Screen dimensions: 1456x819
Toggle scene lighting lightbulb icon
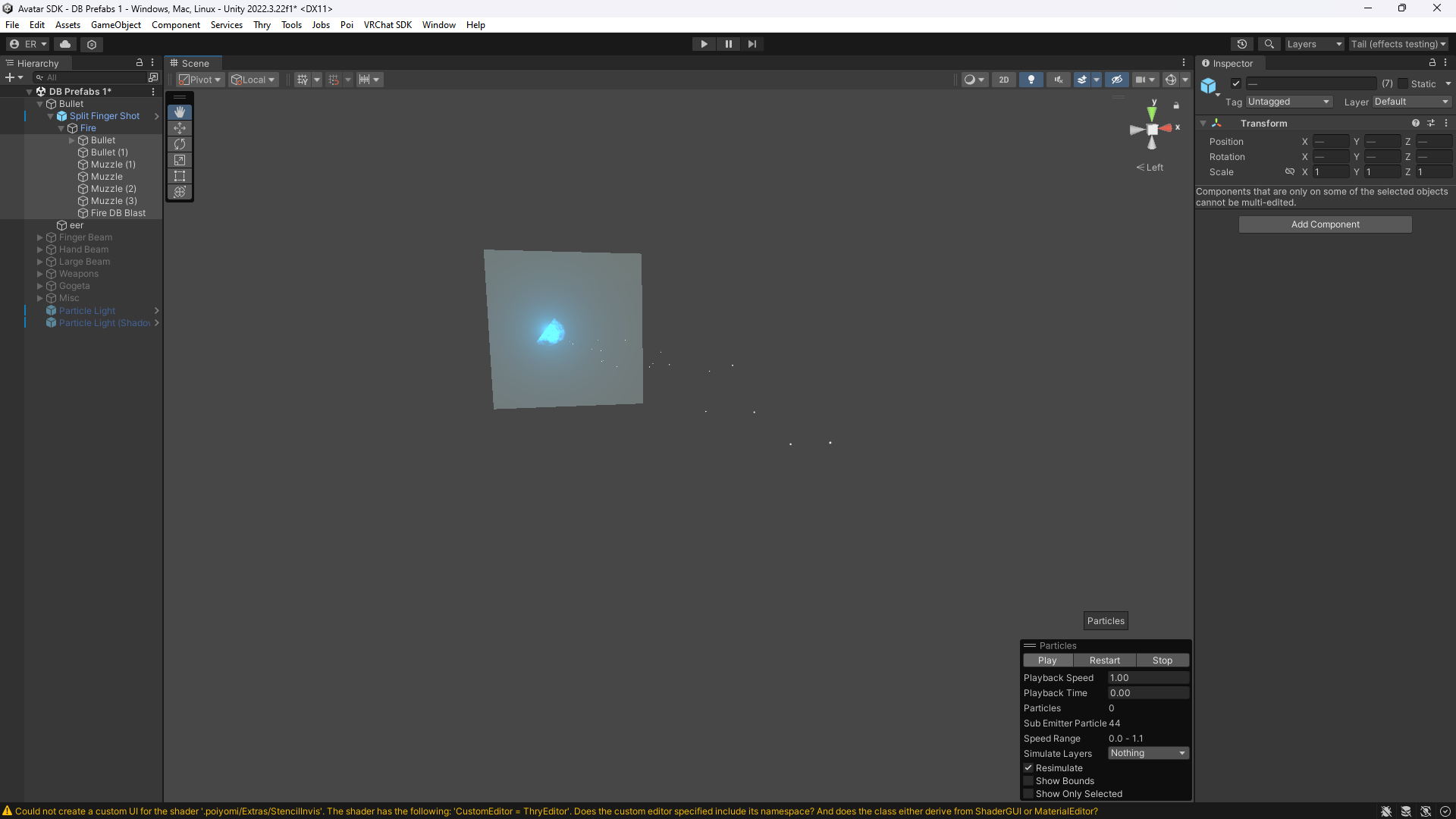pos(1031,80)
